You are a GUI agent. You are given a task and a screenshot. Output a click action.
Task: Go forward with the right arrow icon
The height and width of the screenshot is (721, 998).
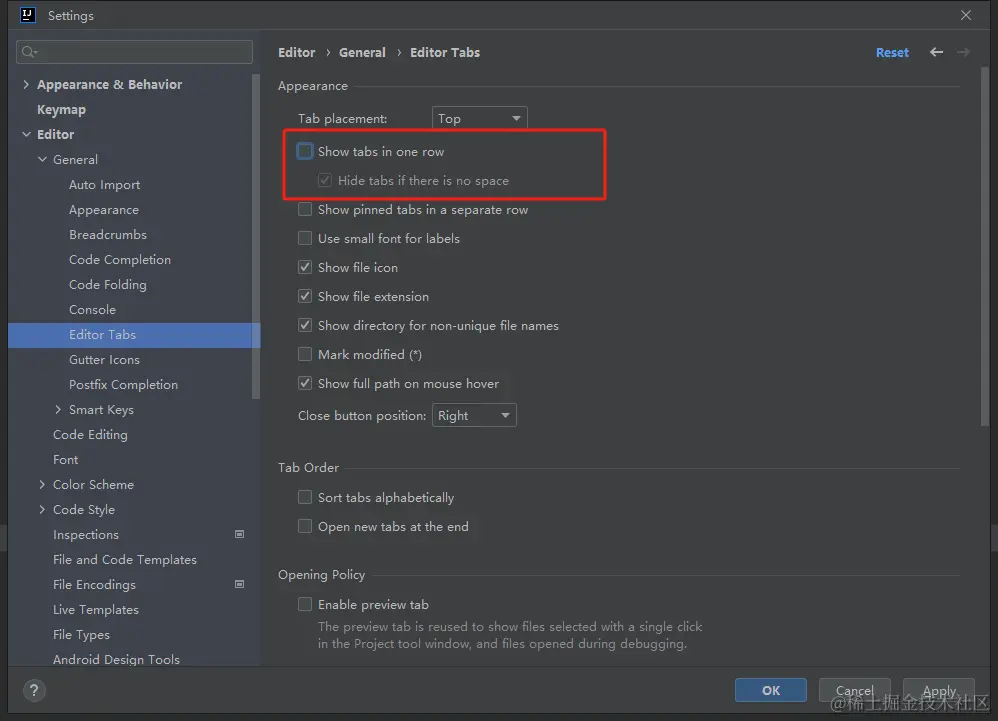click(x=963, y=52)
